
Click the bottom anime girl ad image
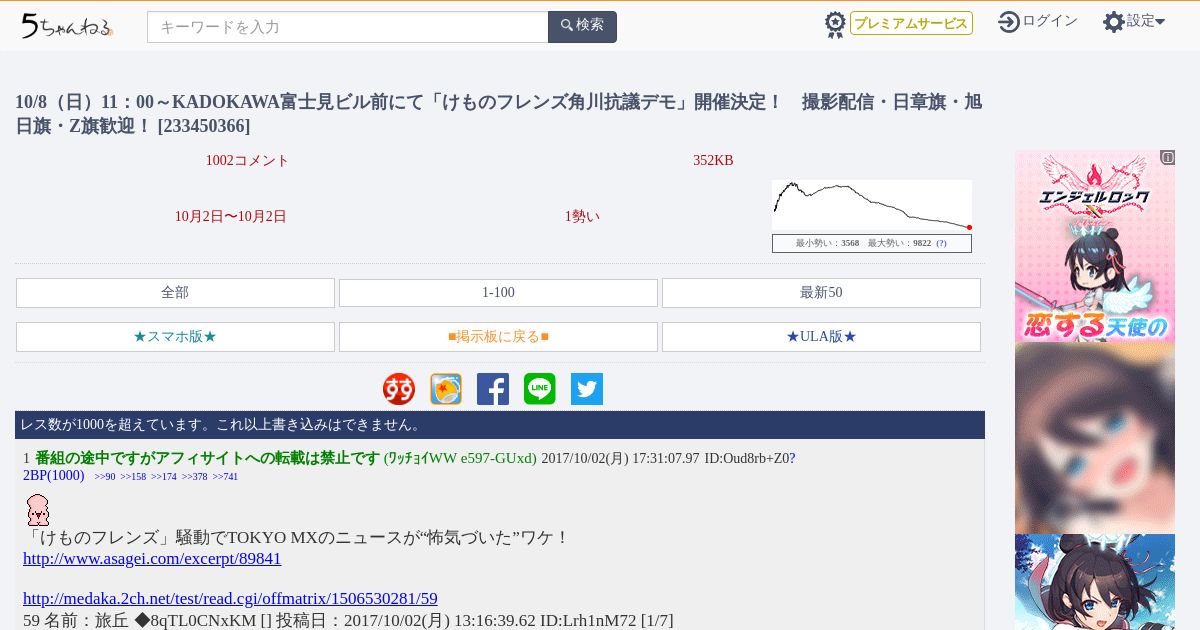click(x=1095, y=582)
